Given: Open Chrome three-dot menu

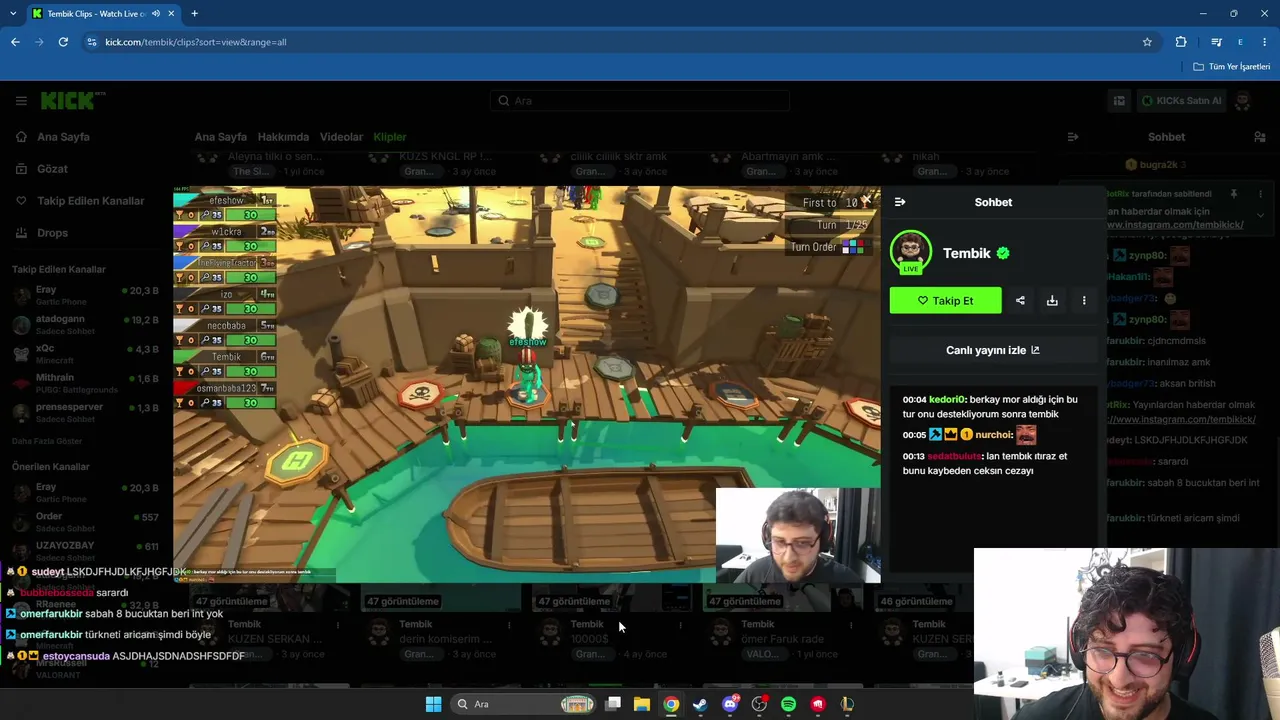Looking at the screenshot, I should [1265, 42].
